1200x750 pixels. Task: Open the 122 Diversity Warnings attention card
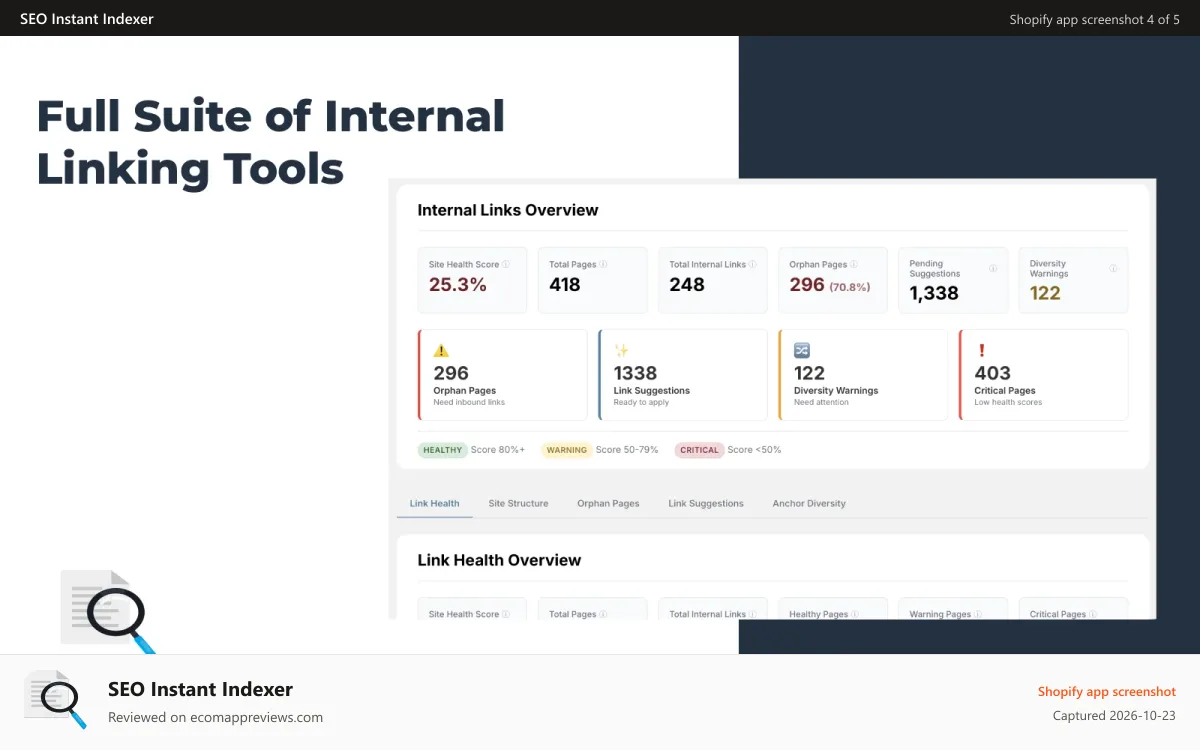coord(863,375)
